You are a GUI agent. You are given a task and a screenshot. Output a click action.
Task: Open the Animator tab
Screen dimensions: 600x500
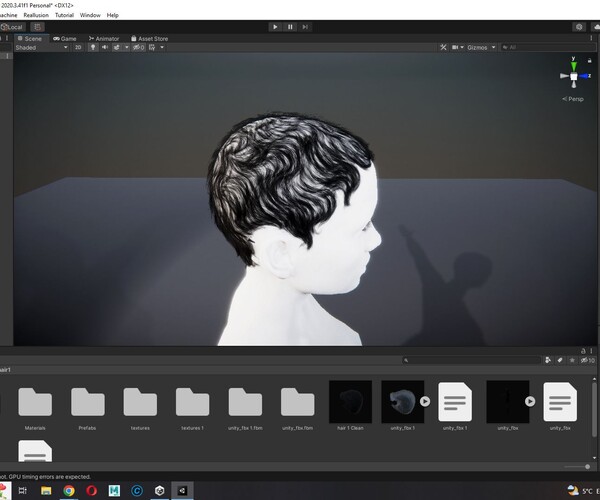point(104,39)
